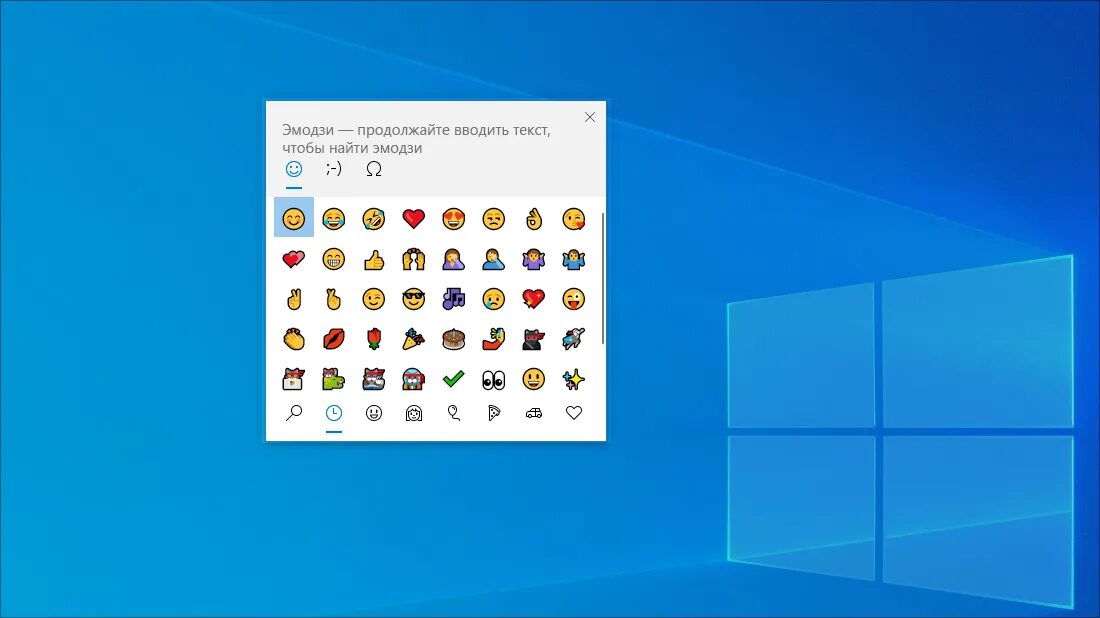
Task: Select the green check mark emoji
Action: (x=453, y=379)
